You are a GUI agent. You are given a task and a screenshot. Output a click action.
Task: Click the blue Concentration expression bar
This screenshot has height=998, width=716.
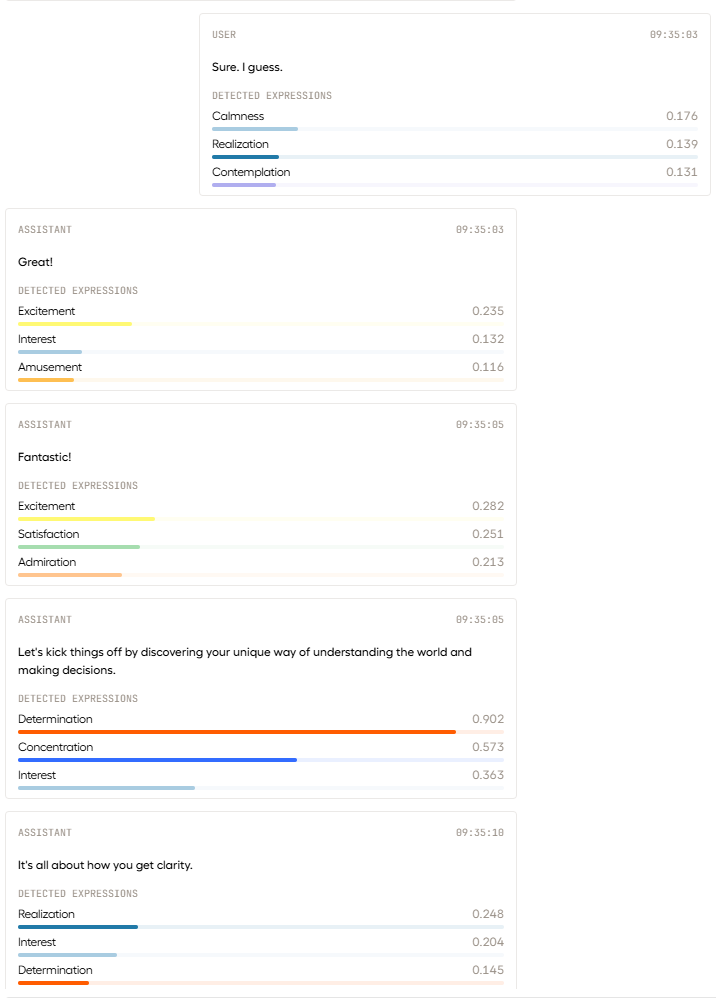[261, 760]
